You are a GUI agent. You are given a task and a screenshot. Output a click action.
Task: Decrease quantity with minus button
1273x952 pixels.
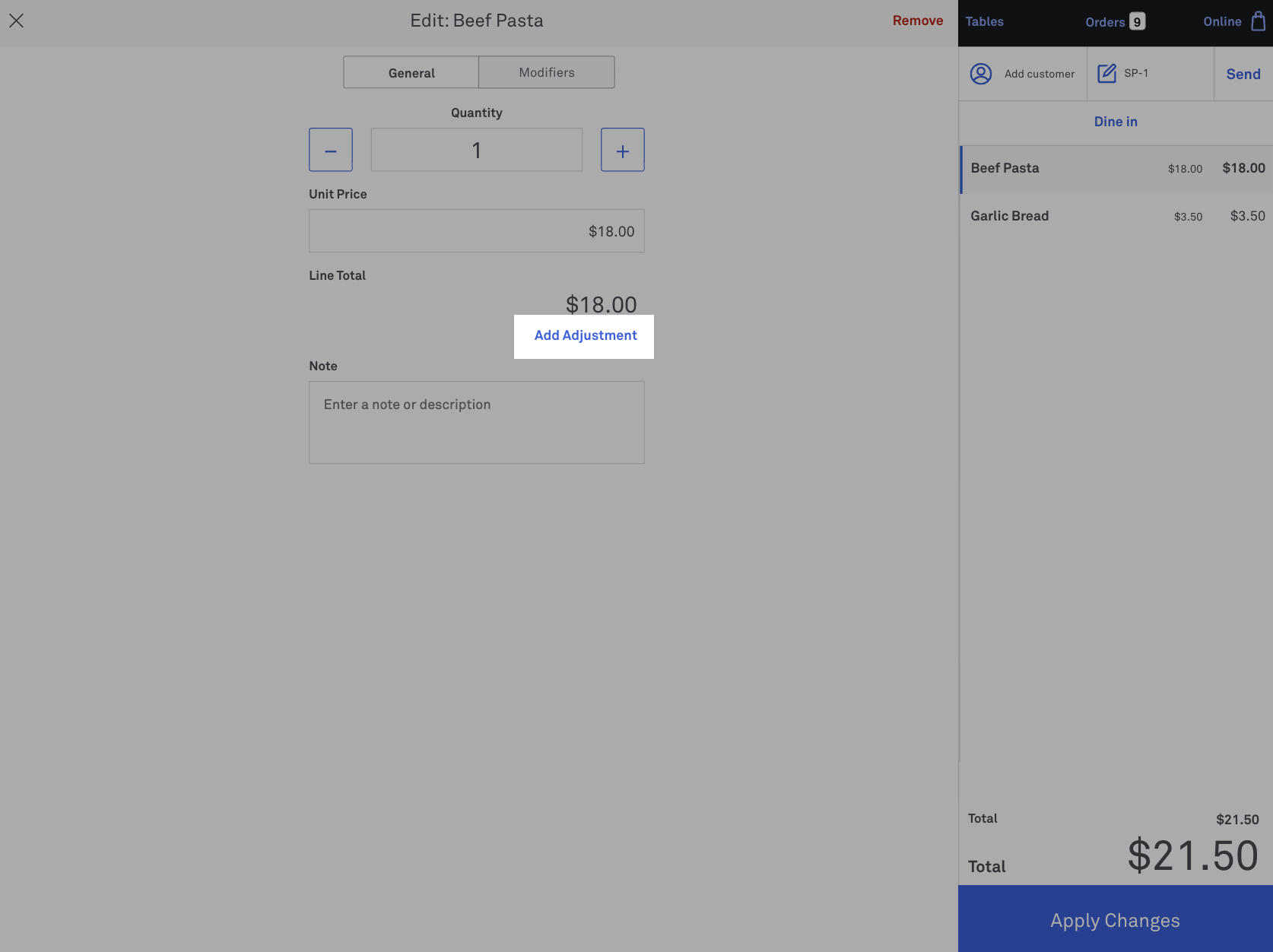coord(331,150)
